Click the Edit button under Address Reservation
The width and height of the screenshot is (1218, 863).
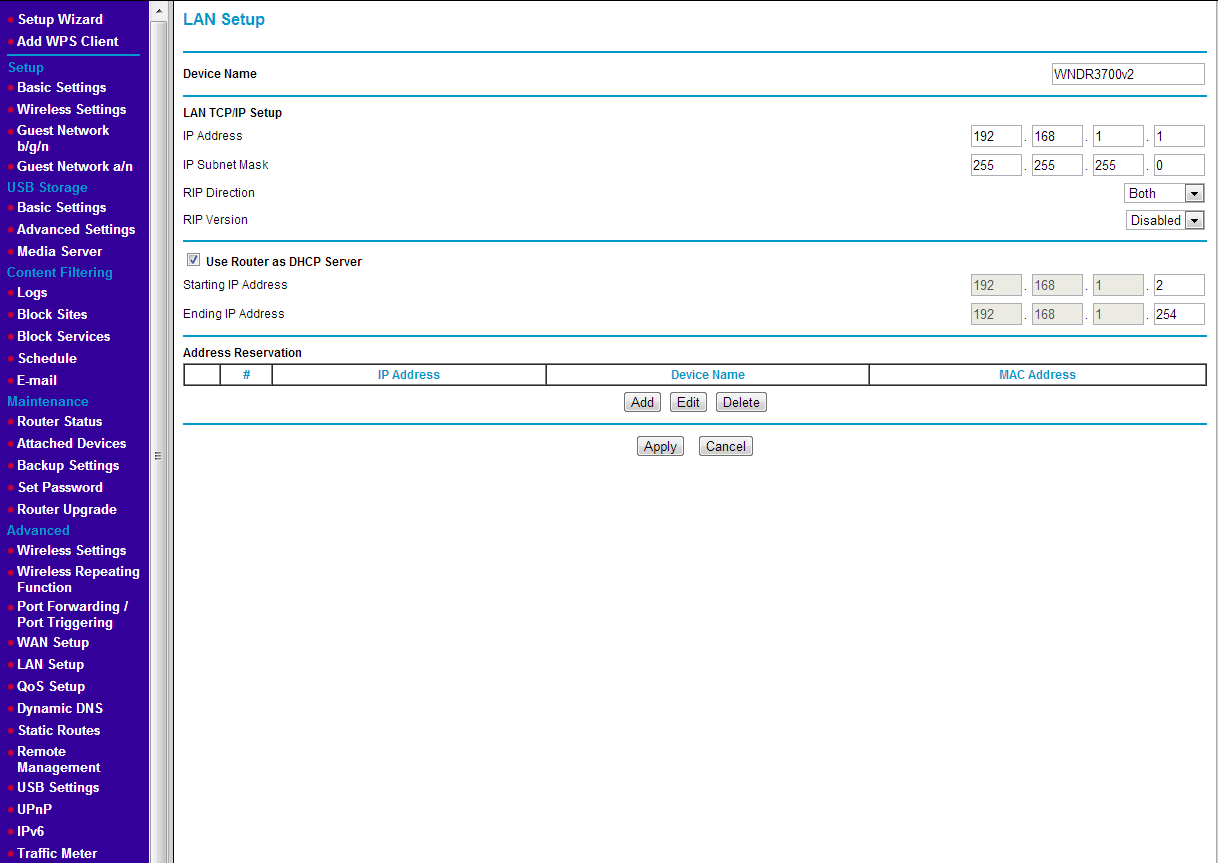688,401
